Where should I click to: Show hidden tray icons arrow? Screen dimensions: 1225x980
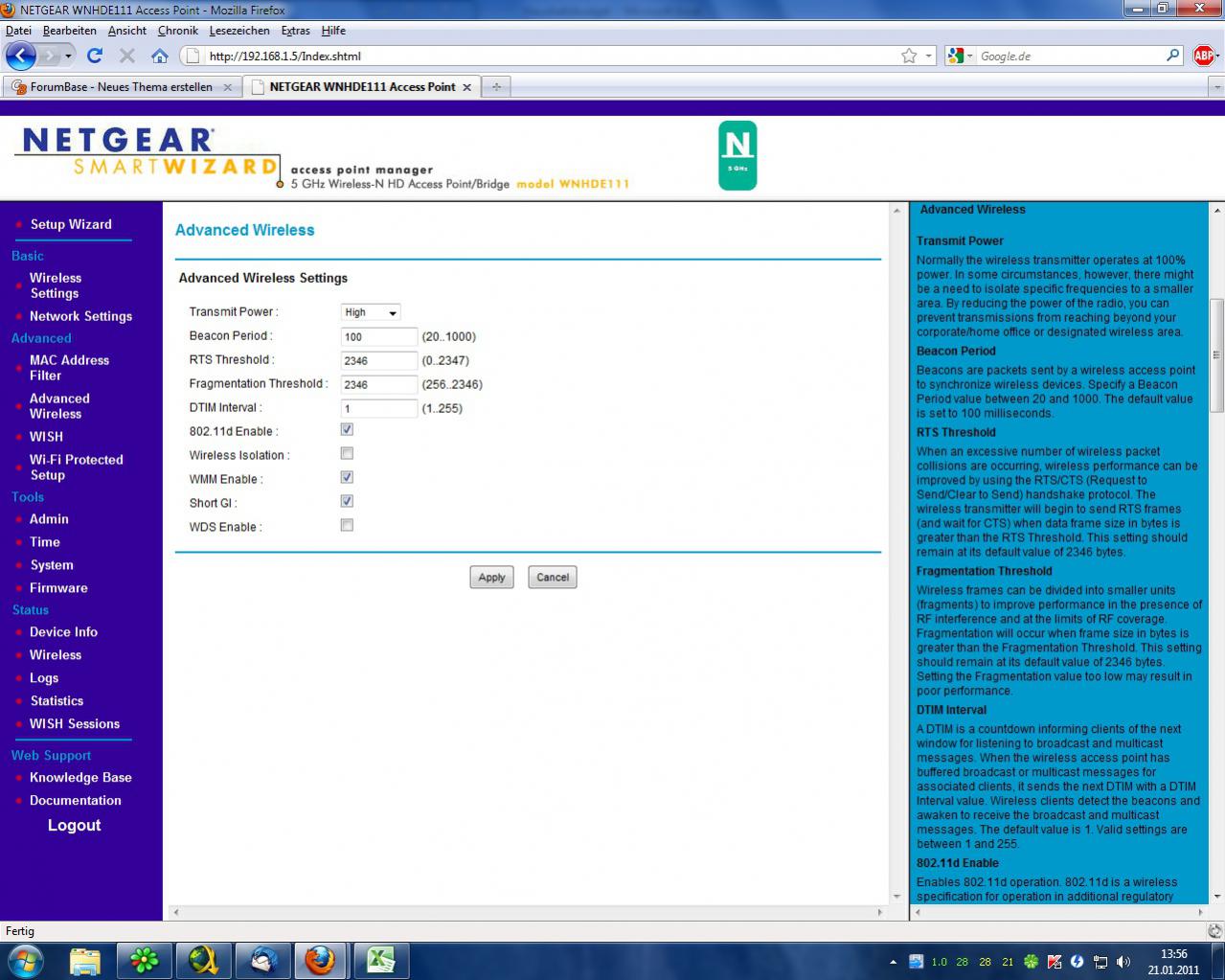click(x=893, y=962)
